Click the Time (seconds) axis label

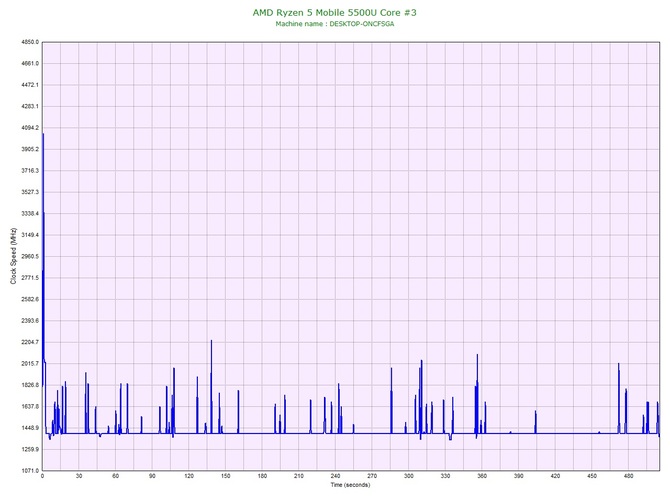350,484
